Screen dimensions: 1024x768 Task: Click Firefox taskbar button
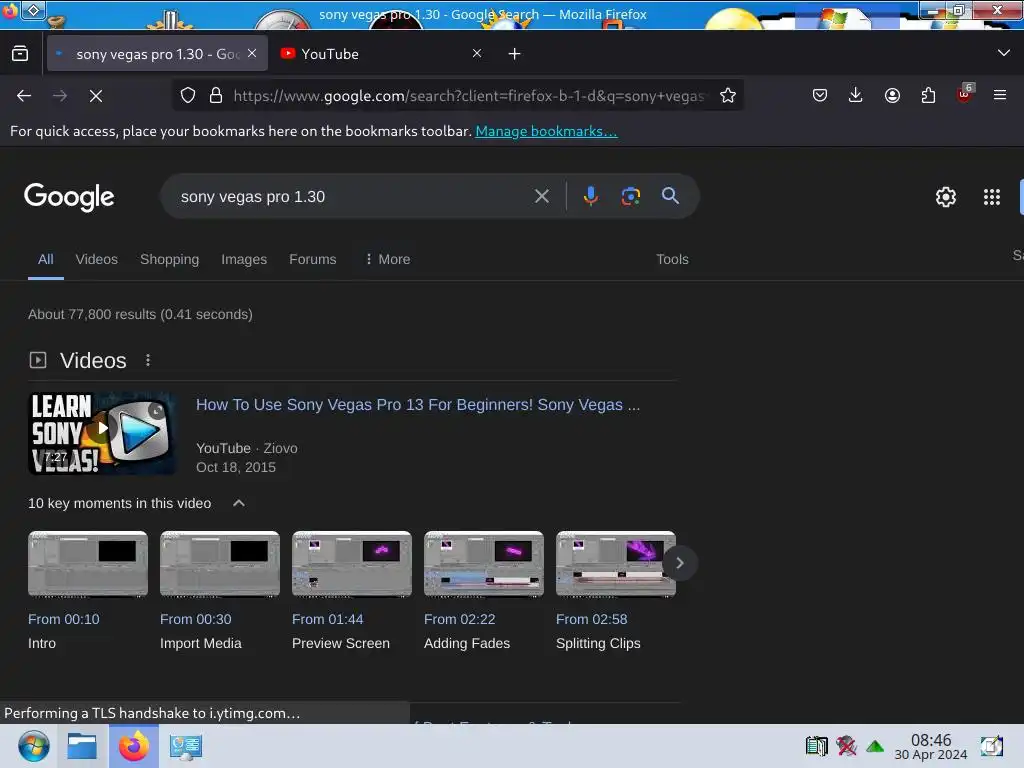(x=133, y=746)
